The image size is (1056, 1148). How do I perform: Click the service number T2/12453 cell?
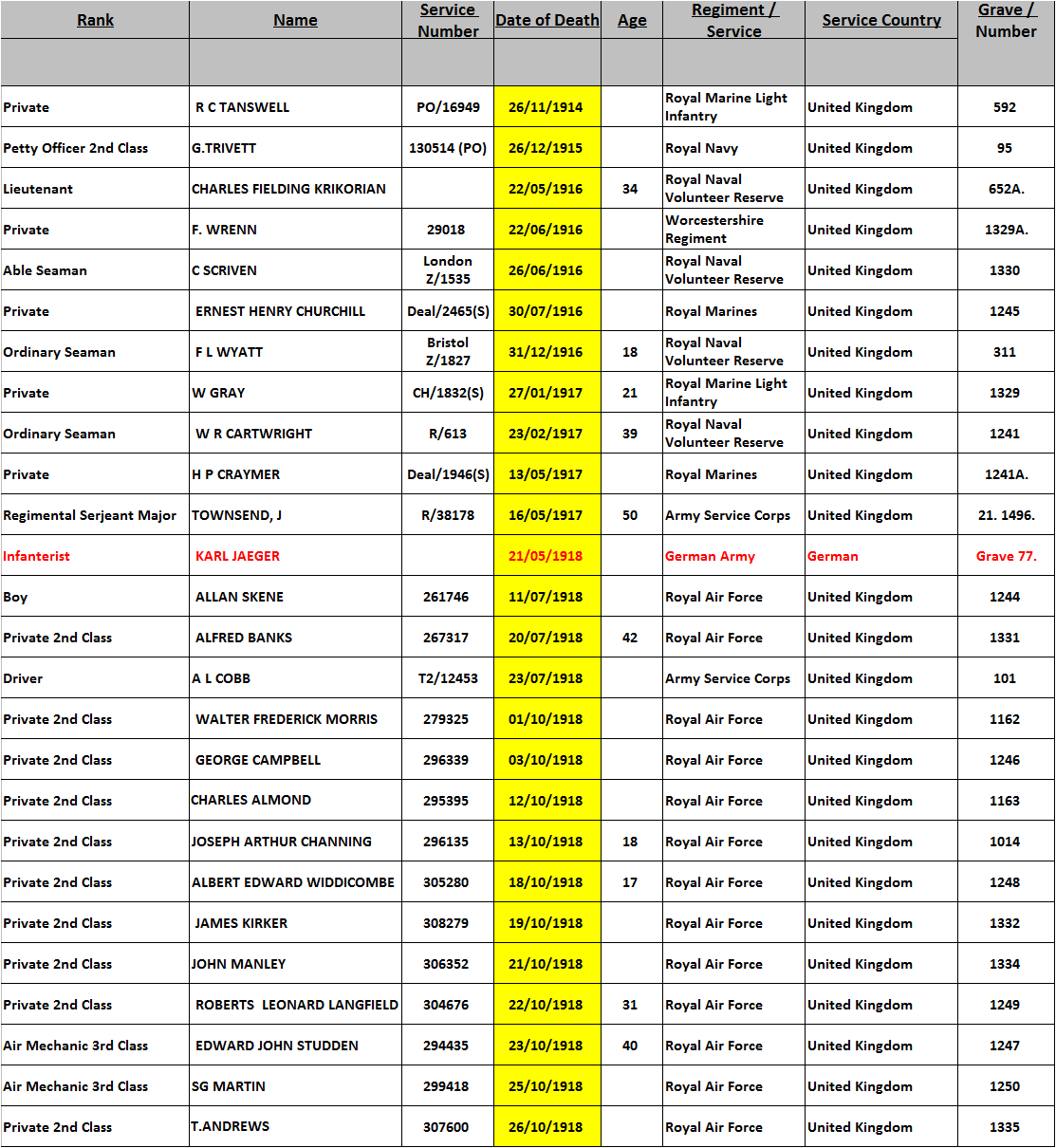tap(448, 678)
